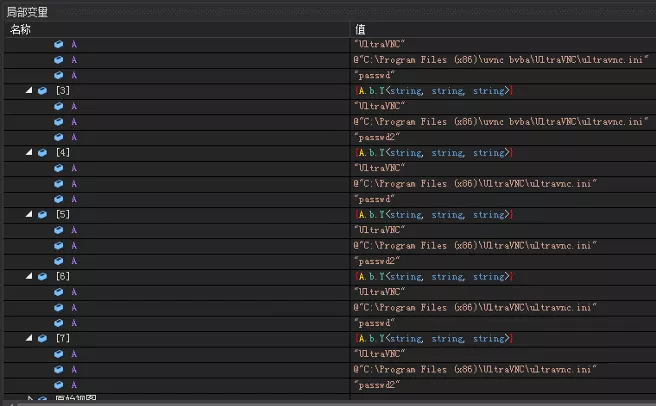
Task: Click the variable icon beside [7]
Action: [x=42, y=339]
